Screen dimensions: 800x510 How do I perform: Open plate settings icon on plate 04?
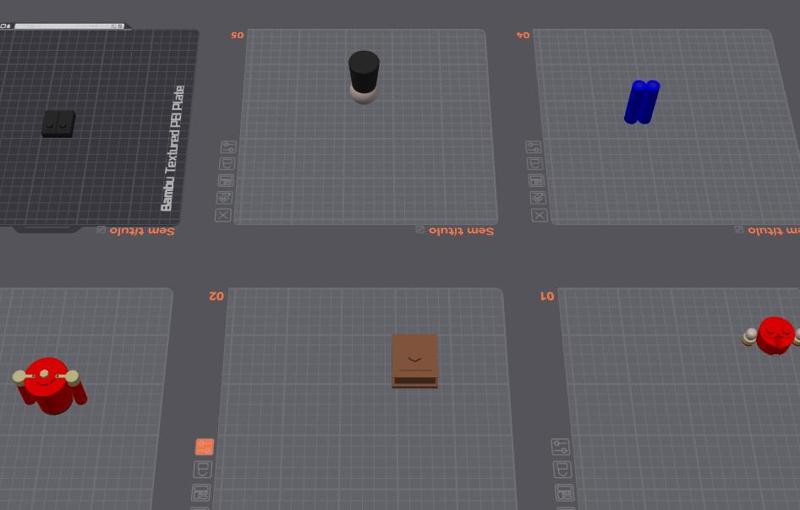[534, 147]
